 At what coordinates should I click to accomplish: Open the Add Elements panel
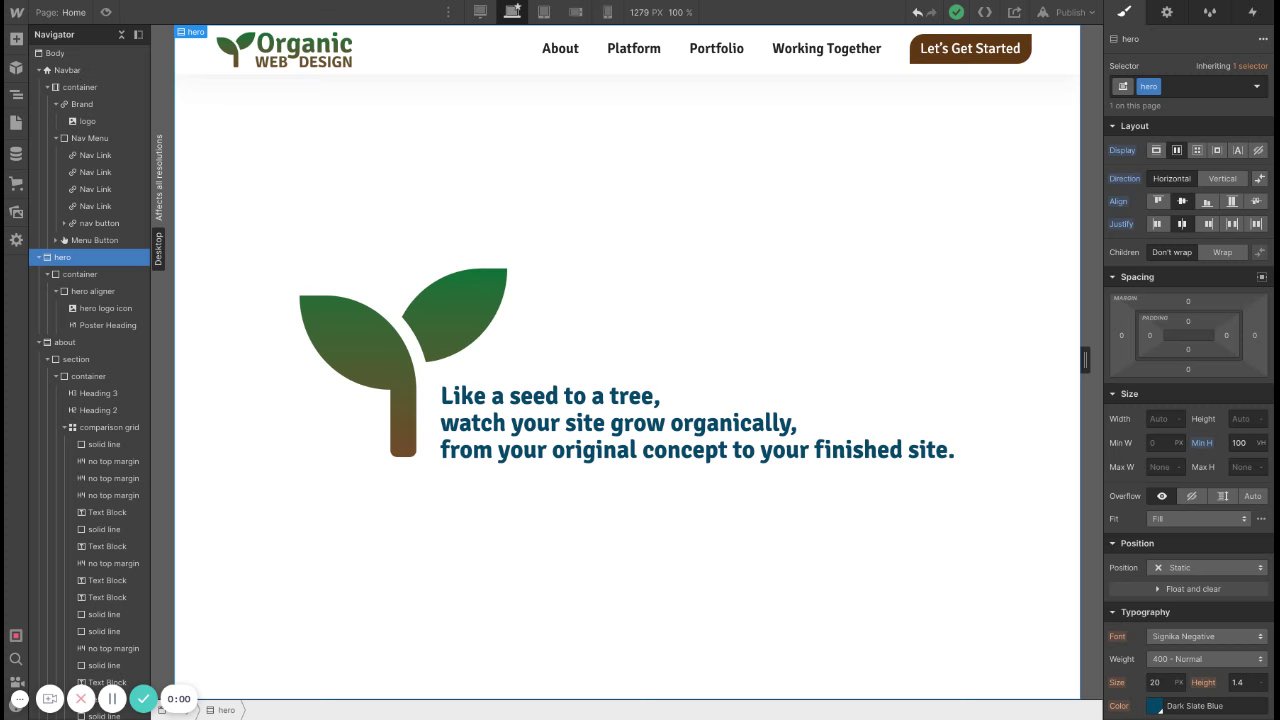16,39
